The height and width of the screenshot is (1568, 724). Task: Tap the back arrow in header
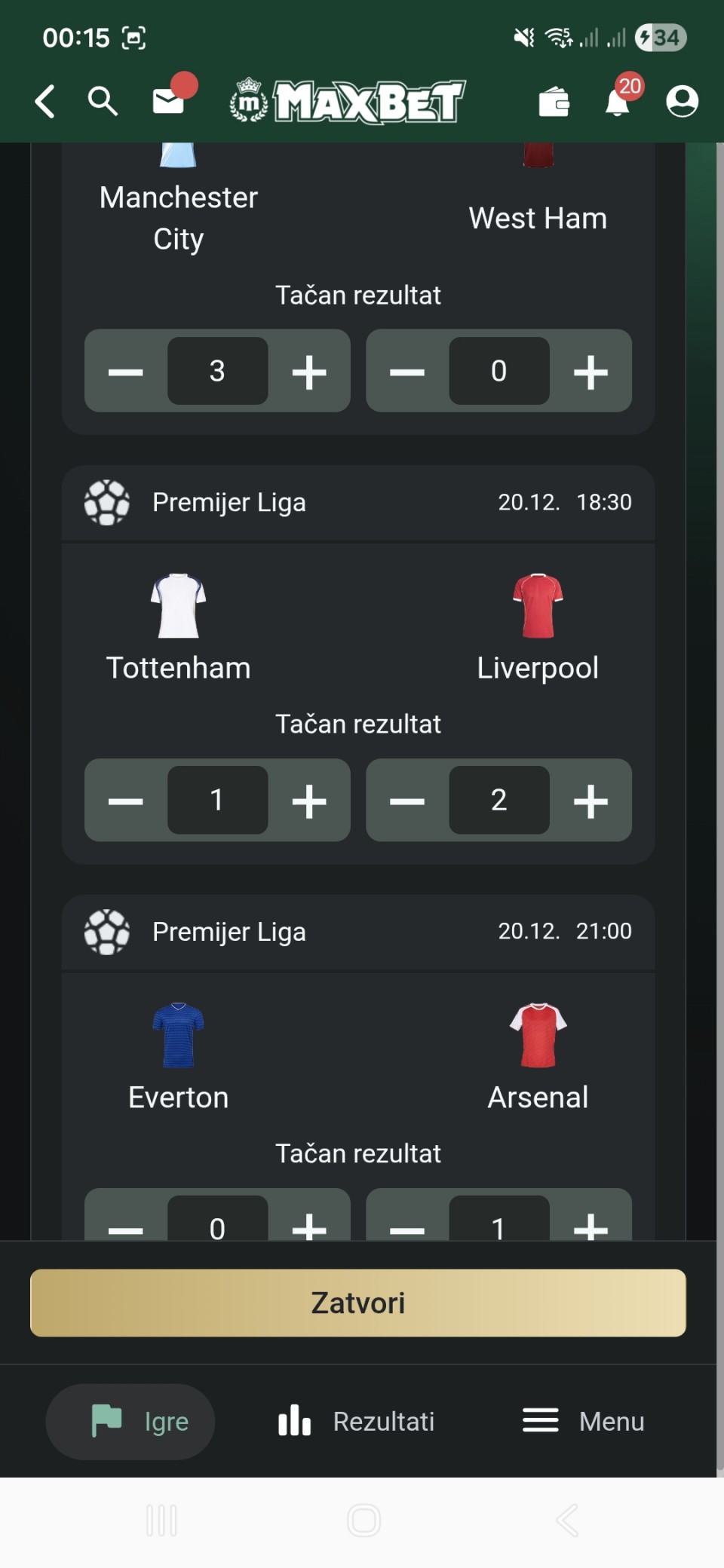[x=45, y=101]
